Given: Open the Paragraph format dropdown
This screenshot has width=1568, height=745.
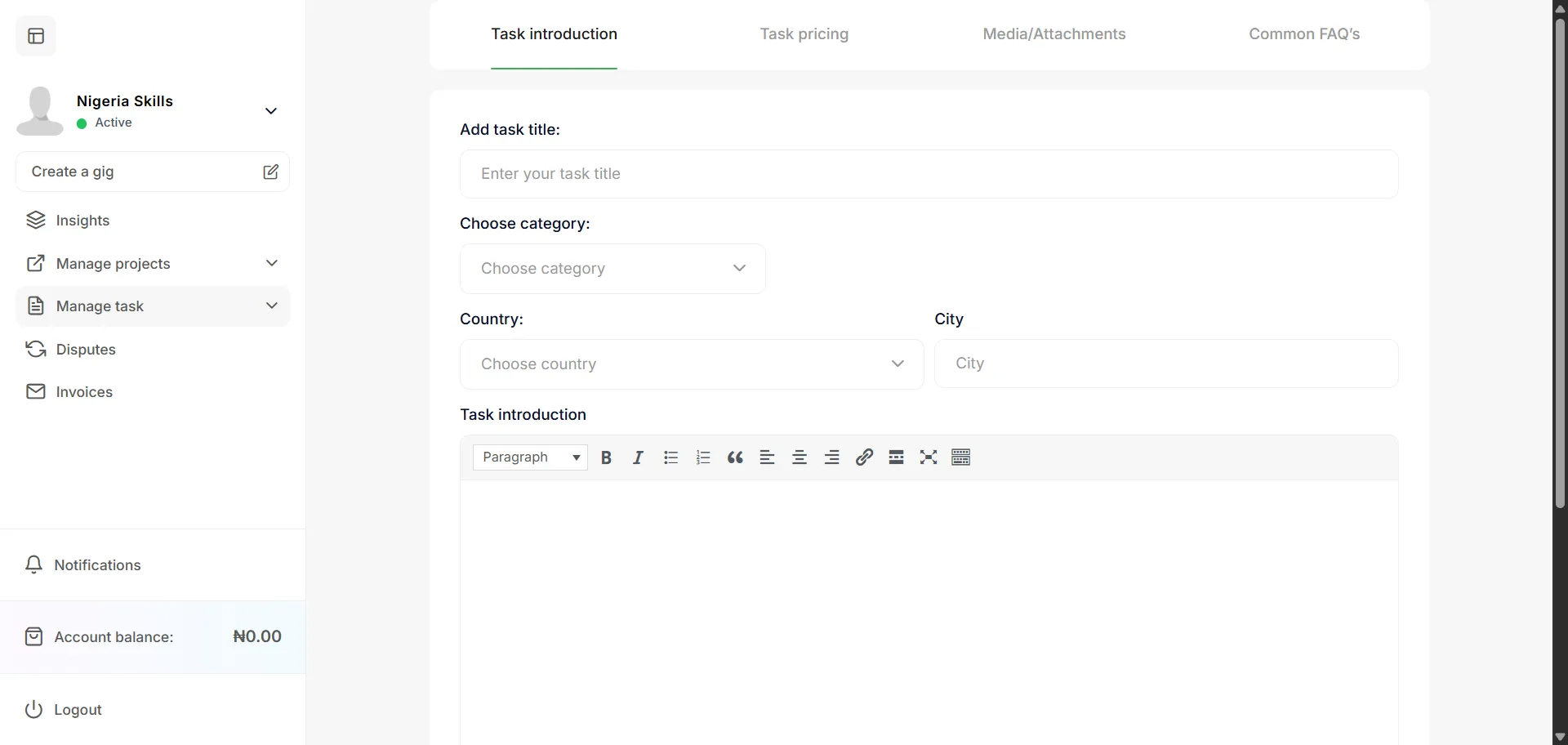Looking at the screenshot, I should pyautogui.click(x=530, y=457).
